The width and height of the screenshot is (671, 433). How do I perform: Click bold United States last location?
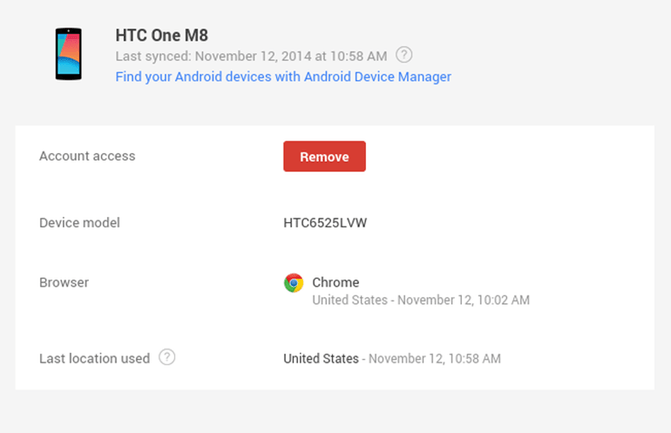(x=321, y=359)
